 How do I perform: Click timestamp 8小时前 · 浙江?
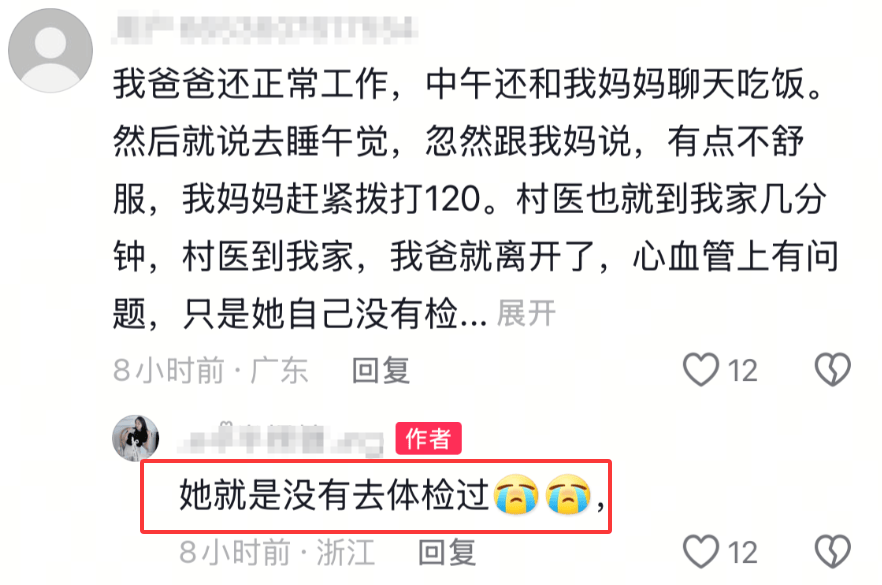(x=277, y=552)
